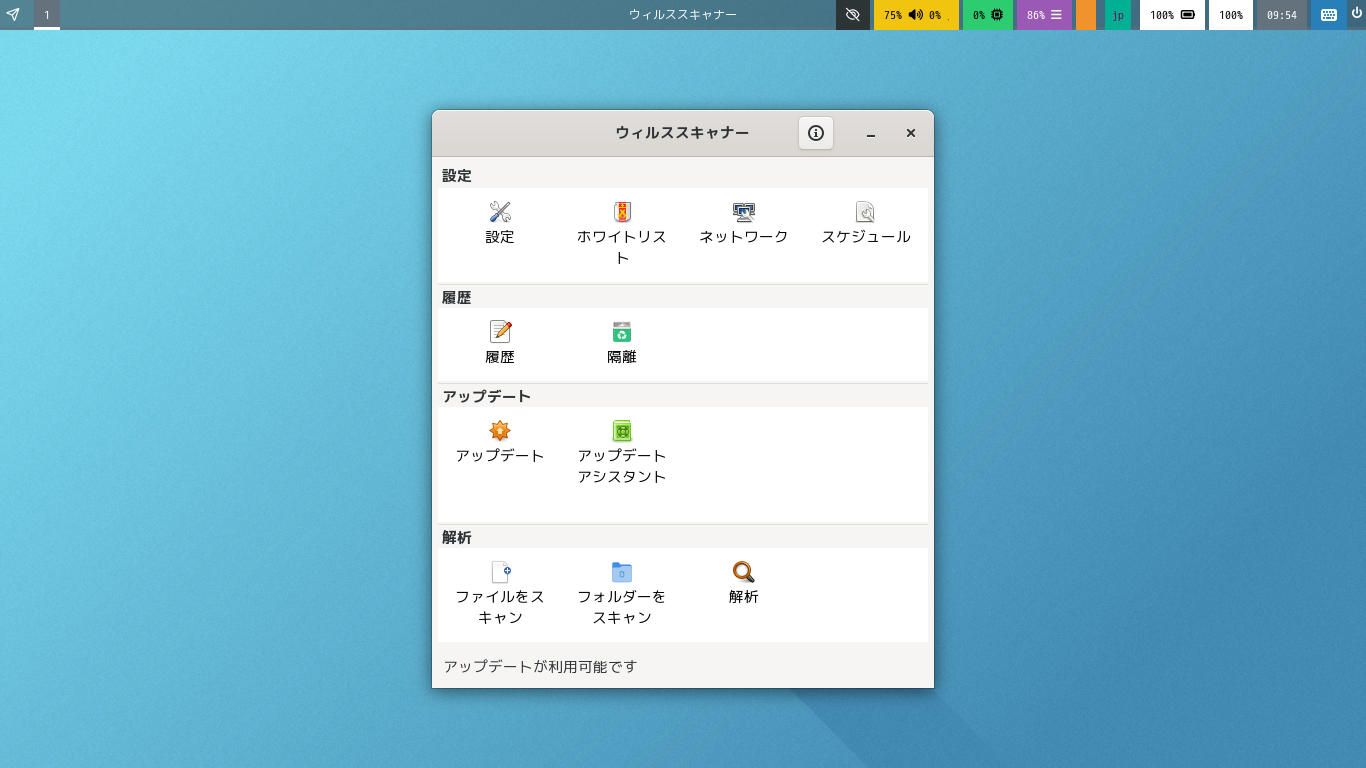Click the アップデート section heading
Screen dimensions: 1366x768
487,396
